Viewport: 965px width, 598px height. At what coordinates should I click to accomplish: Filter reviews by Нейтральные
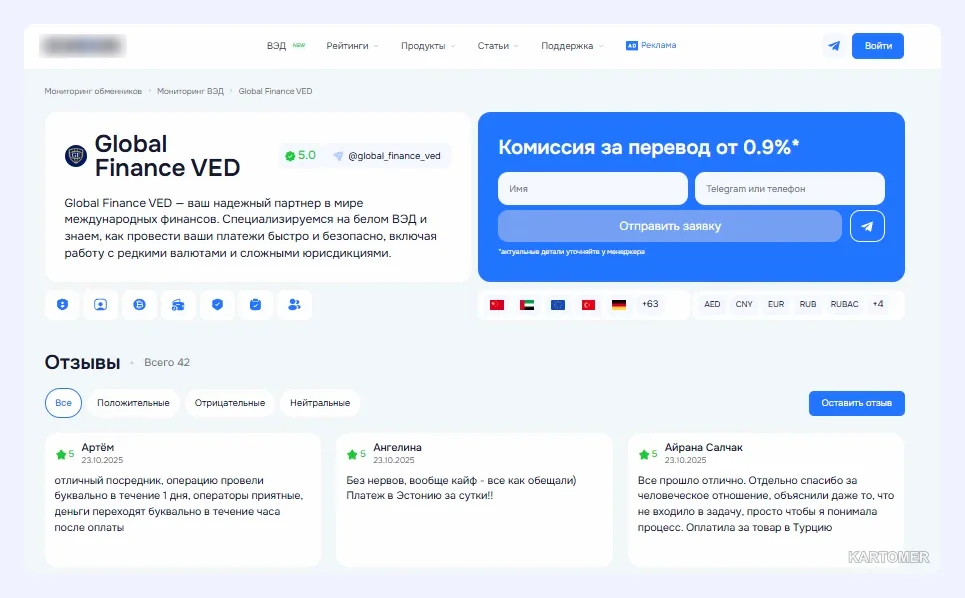click(320, 403)
